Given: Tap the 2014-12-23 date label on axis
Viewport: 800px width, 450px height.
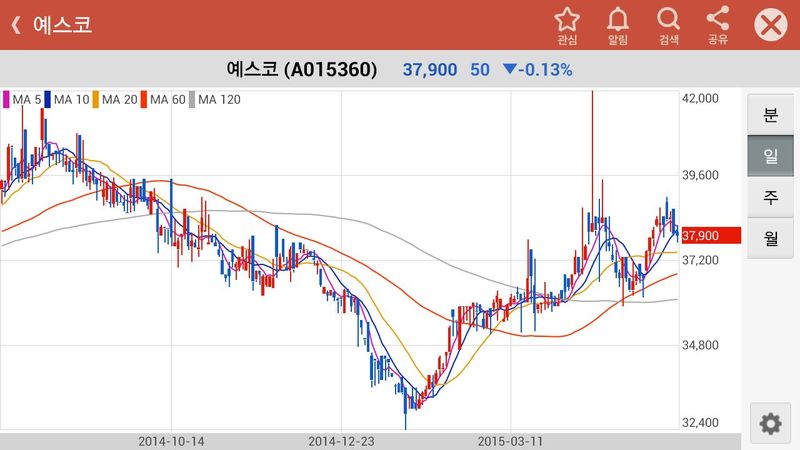Looking at the screenshot, I should coord(339,440).
